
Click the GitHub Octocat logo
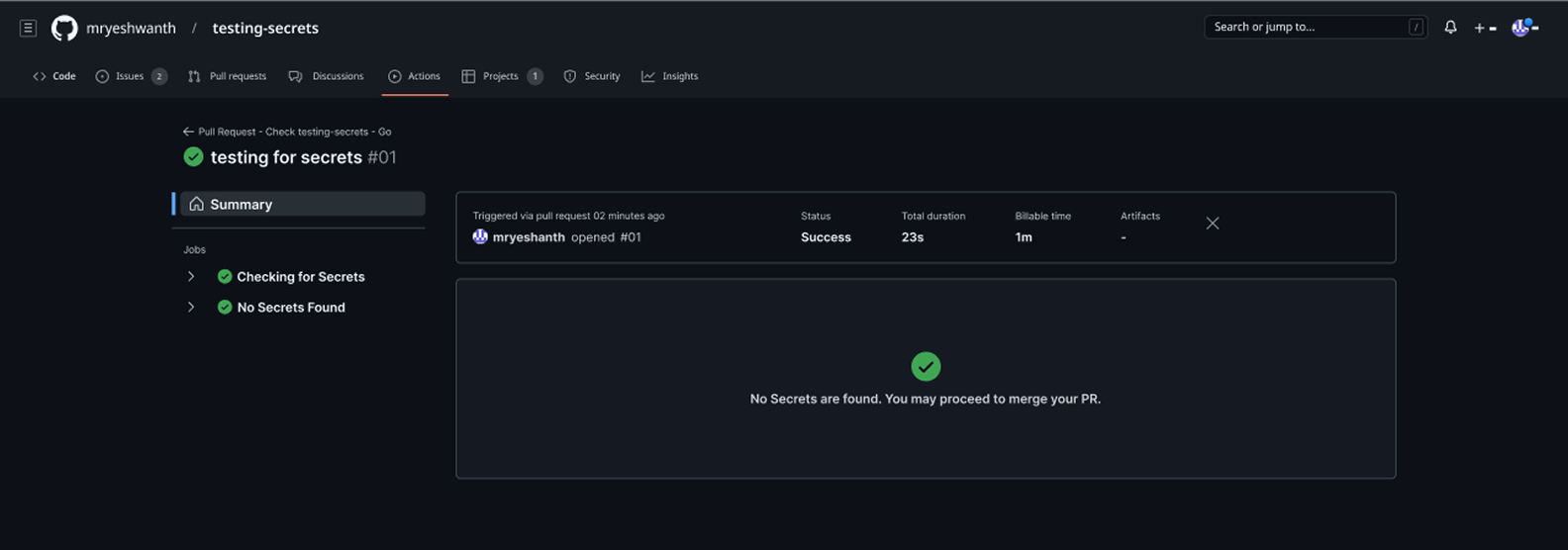[64, 28]
